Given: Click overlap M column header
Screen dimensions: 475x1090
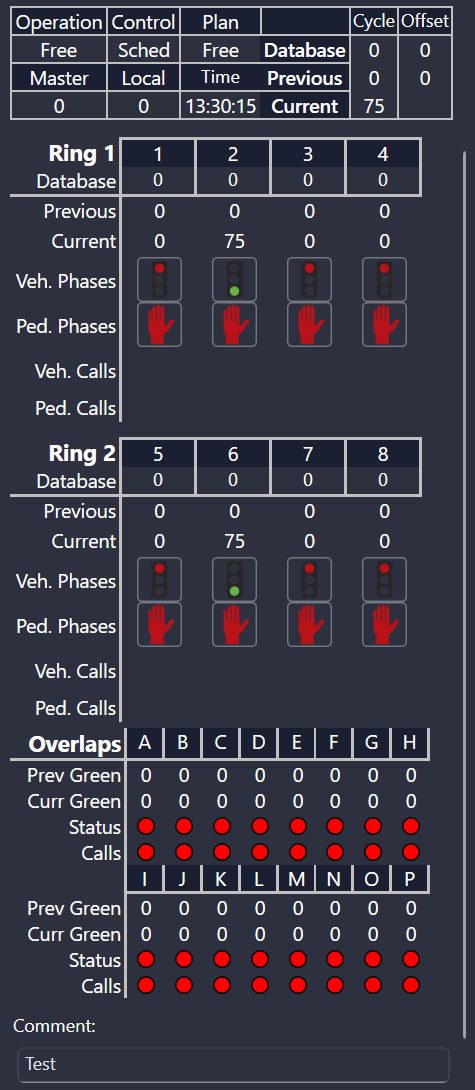Looking at the screenshot, I should (296, 879).
